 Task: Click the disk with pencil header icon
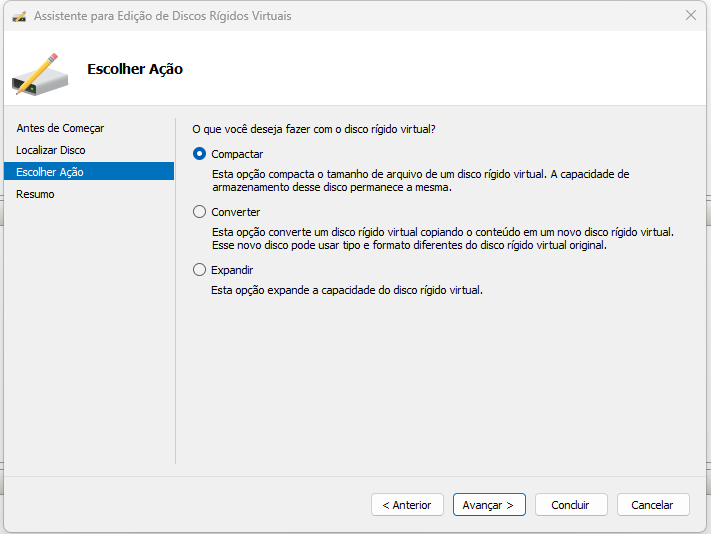click(41, 72)
